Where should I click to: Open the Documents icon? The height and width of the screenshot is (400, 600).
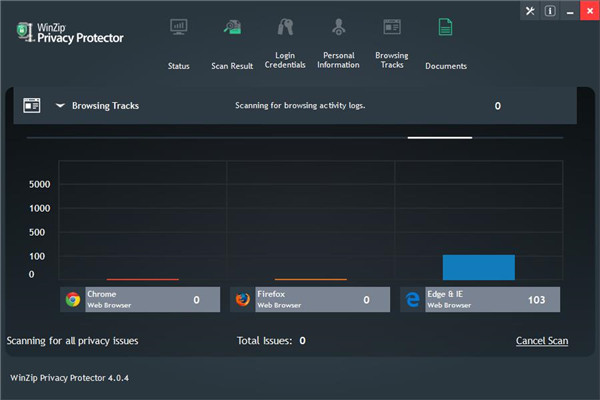[445, 27]
